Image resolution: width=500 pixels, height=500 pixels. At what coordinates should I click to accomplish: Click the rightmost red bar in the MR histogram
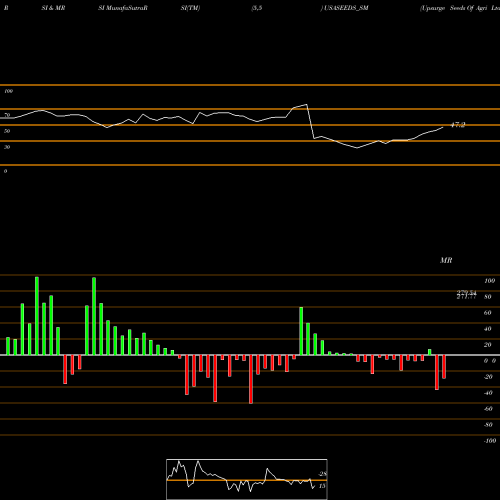tap(444, 367)
